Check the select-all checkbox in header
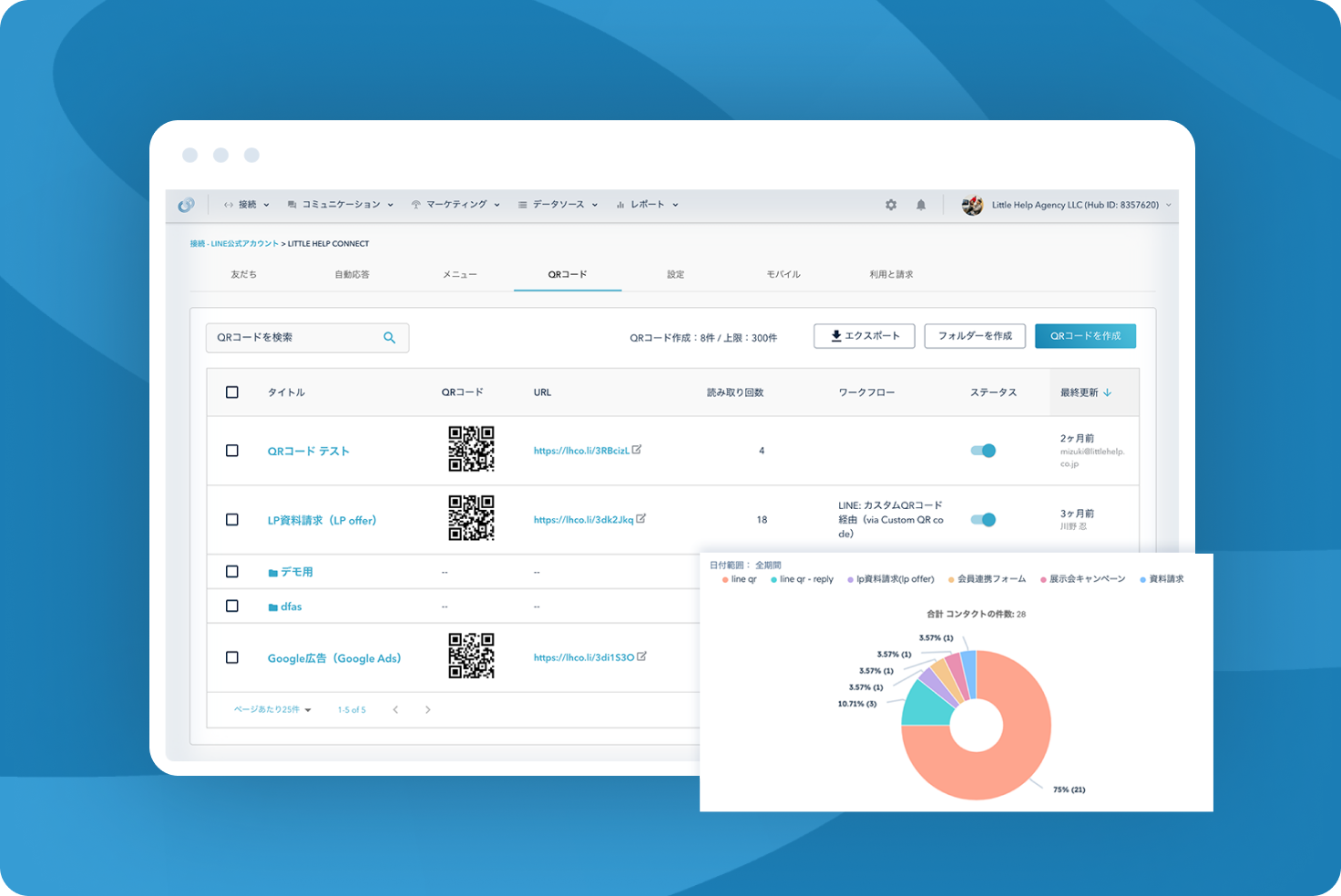 [232, 392]
